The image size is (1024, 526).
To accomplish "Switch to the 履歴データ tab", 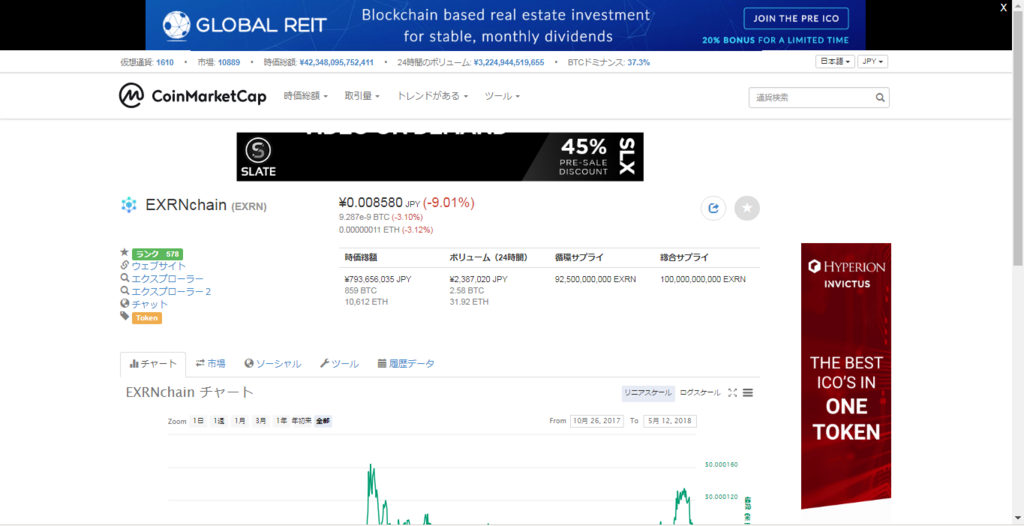I will pos(406,364).
